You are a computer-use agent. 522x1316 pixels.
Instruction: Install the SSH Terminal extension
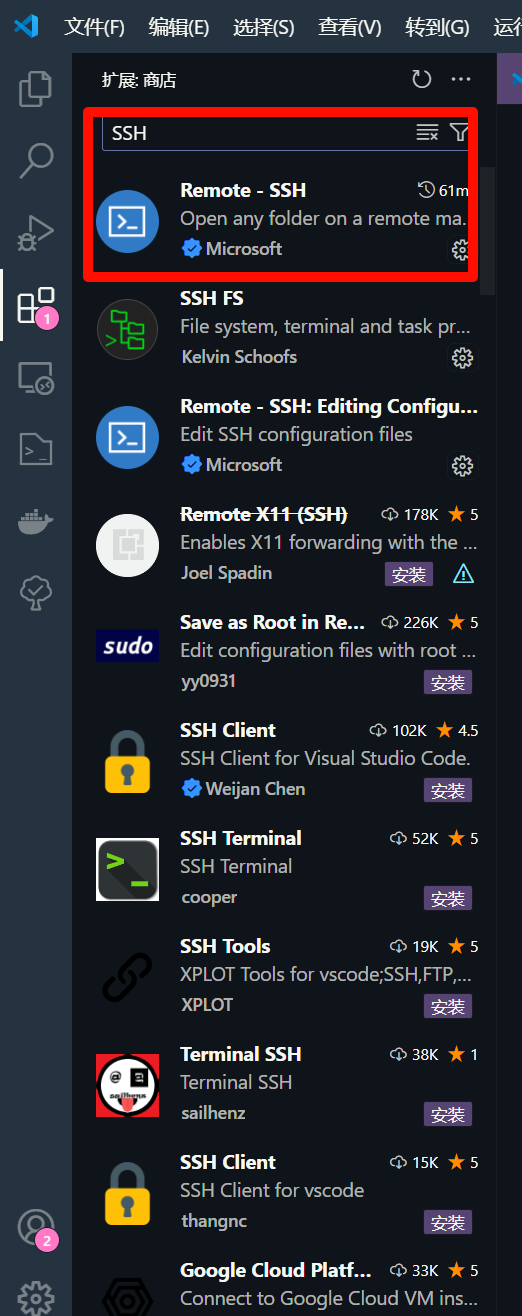[448, 898]
